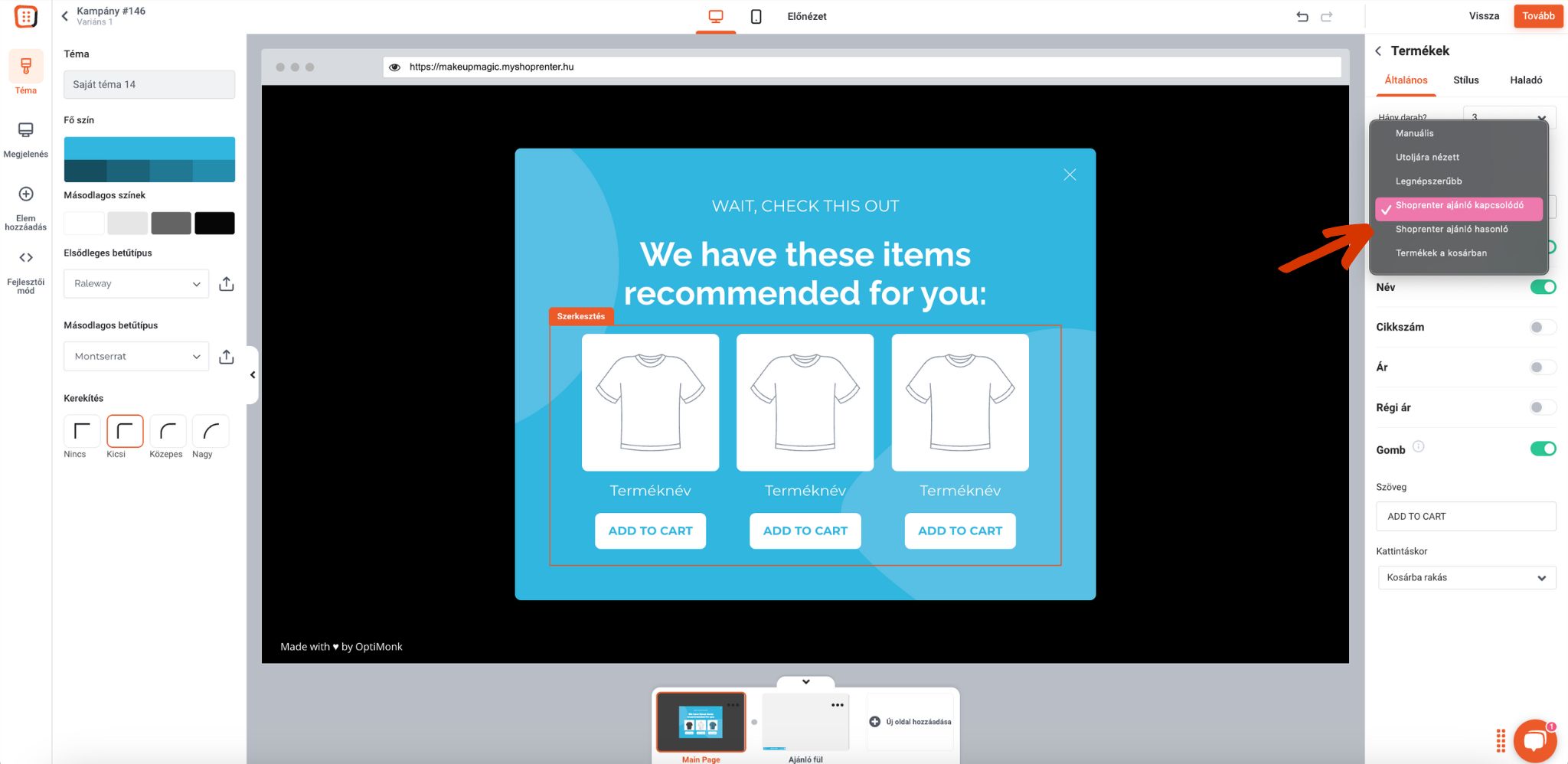Screen dimensions: 1568x764
Task: Click the Tovább button
Action: pyautogui.click(x=1538, y=16)
